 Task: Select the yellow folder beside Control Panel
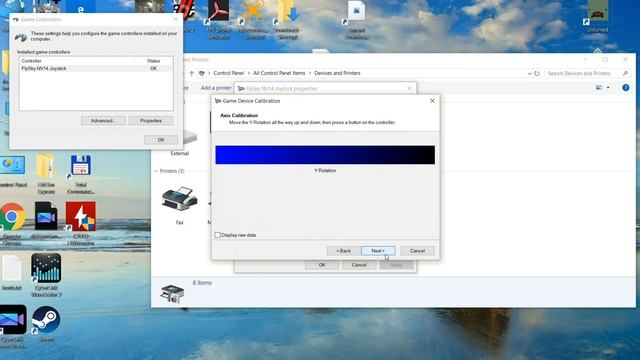[46, 165]
